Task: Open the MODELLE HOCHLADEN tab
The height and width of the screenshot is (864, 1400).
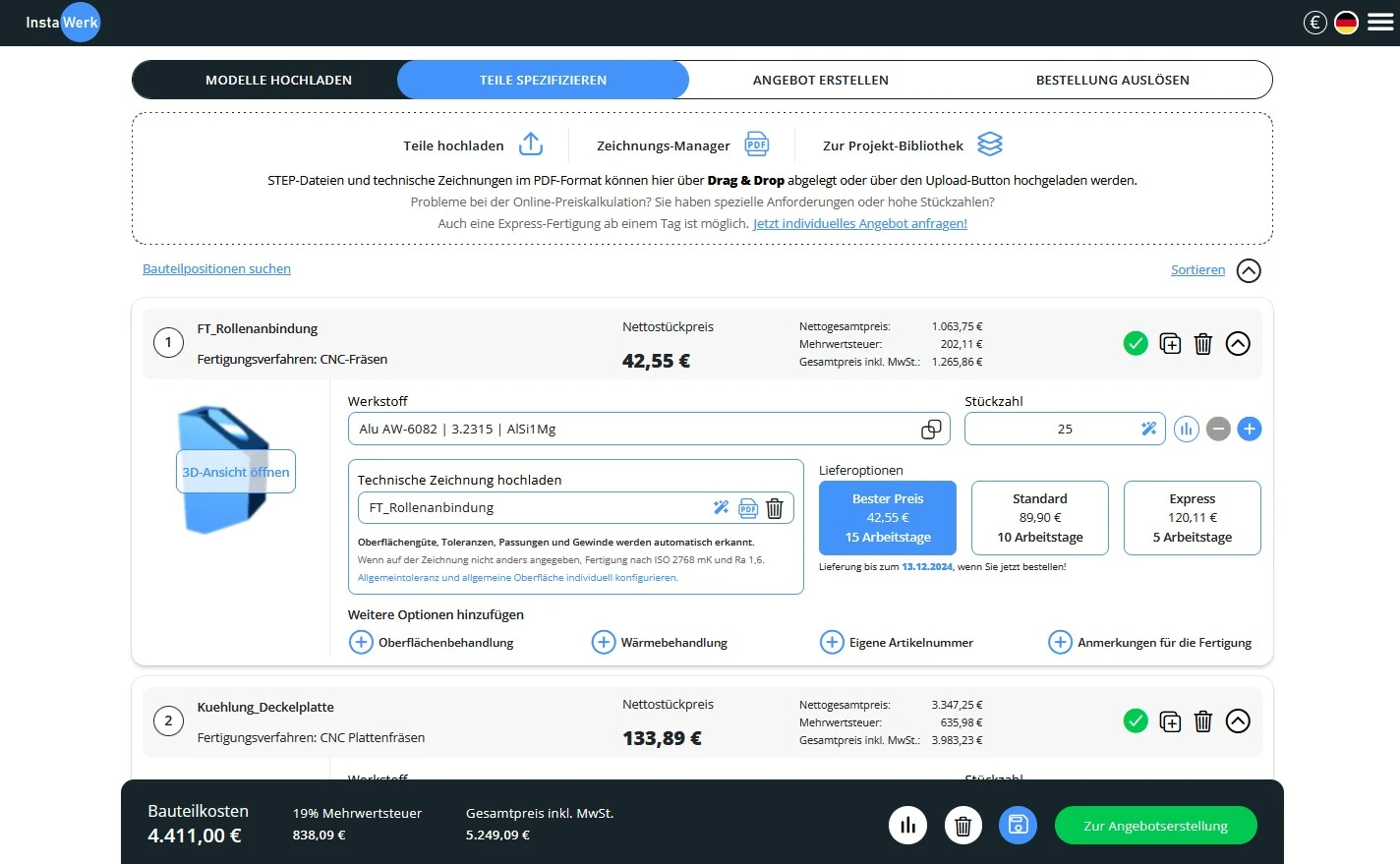Action: (x=278, y=80)
